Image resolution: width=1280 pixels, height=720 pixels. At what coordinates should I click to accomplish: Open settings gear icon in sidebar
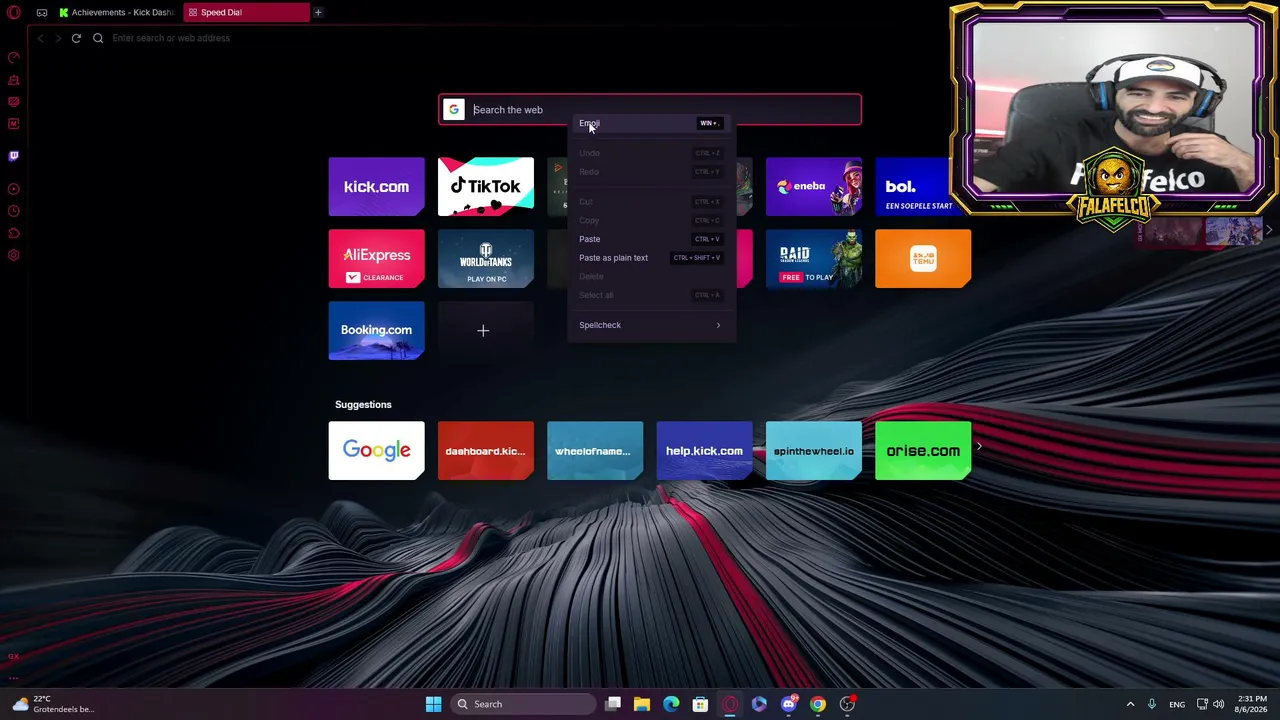14,255
